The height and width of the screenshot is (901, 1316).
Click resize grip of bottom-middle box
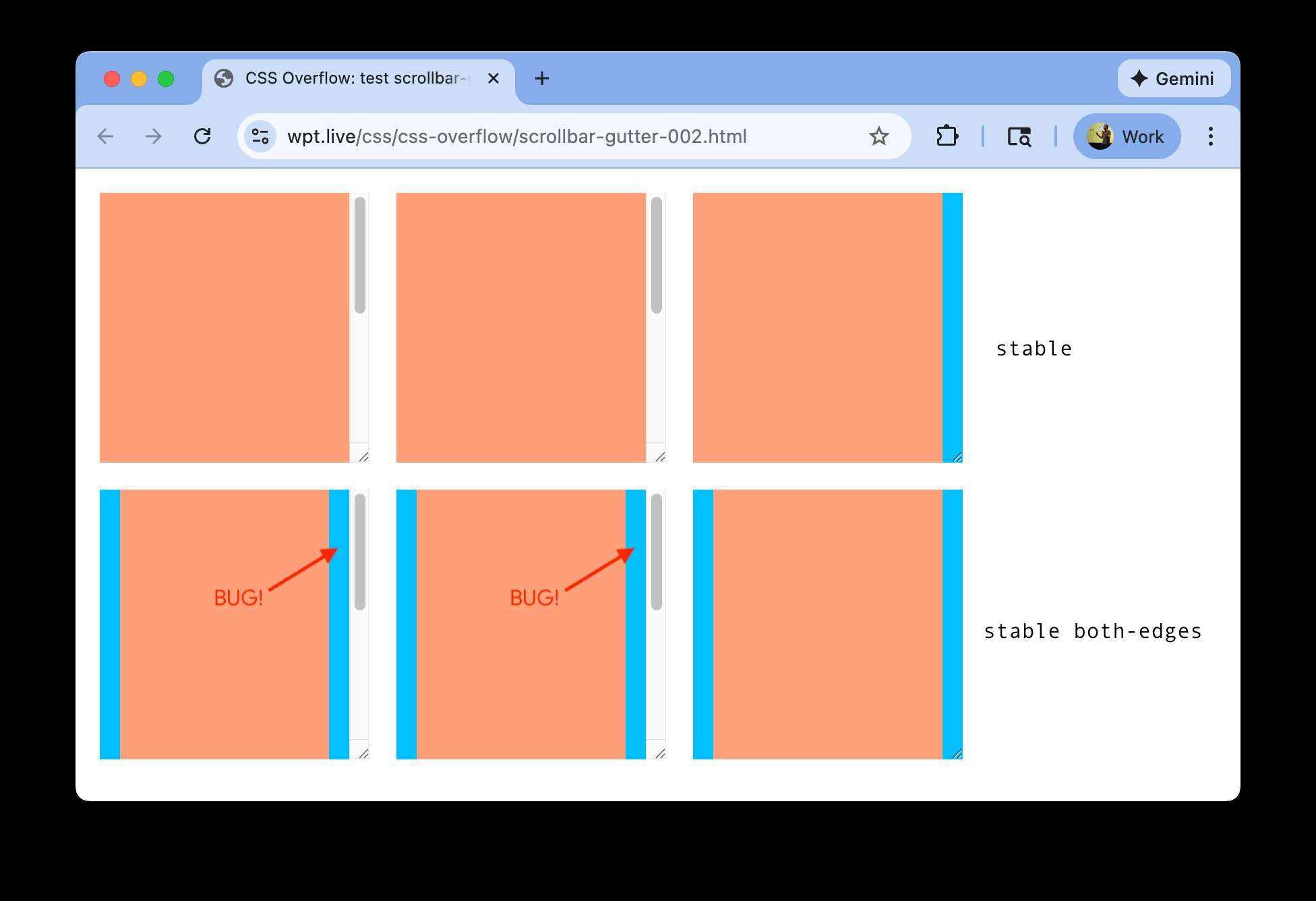point(659,753)
